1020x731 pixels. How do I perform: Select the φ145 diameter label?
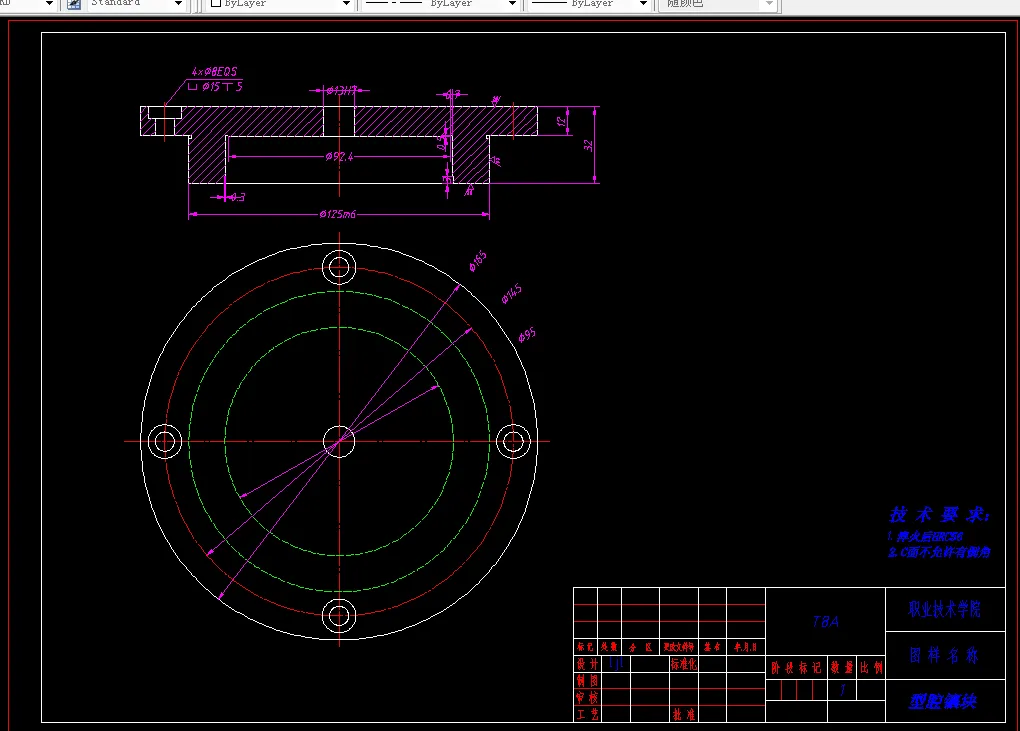[511, 294]
